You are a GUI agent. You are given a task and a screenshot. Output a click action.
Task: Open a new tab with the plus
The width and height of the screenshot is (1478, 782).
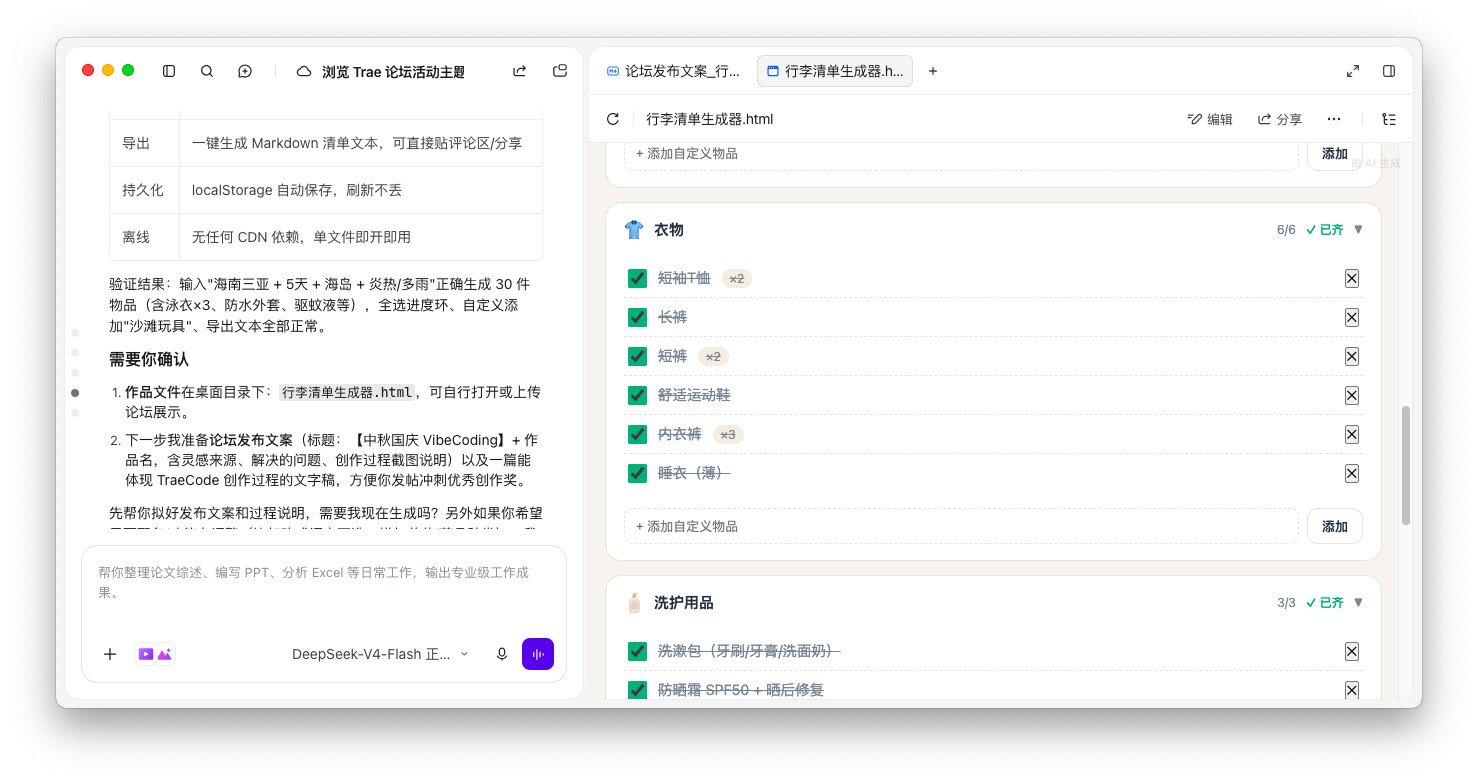click(933, 71)
